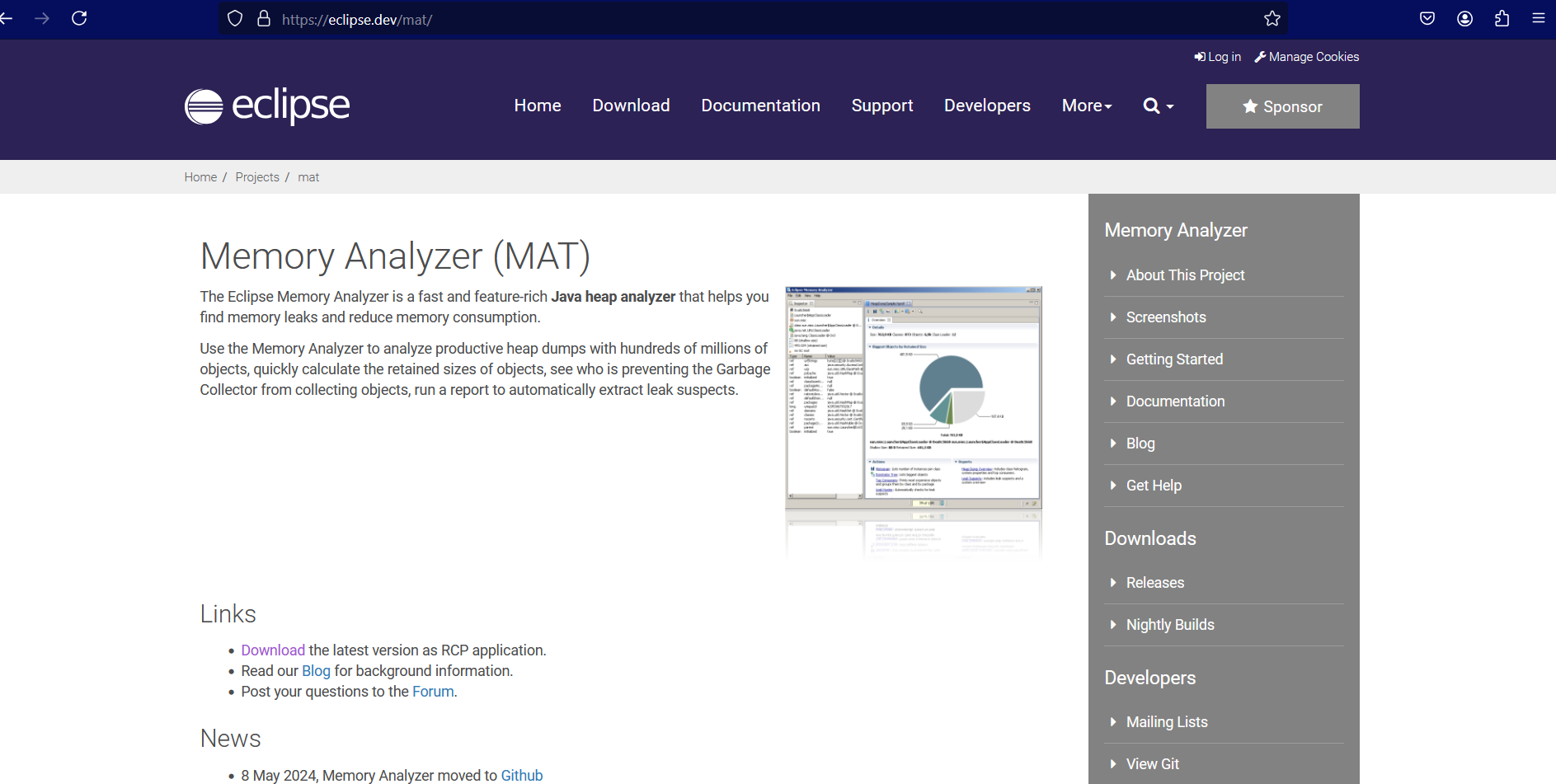
Task: Bookmark this page with the star icon
Action: [x=1272, y=18]
